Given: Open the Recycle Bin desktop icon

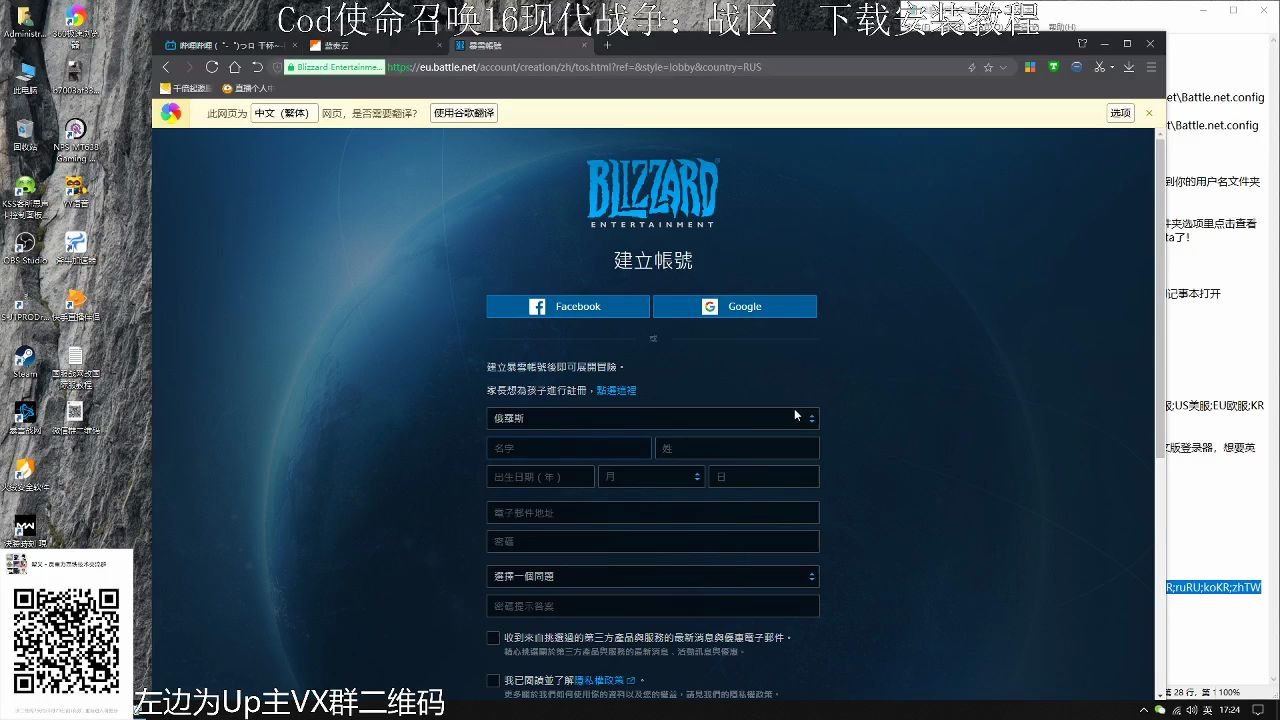Looking at the screenshot, I should pos(25,134).
